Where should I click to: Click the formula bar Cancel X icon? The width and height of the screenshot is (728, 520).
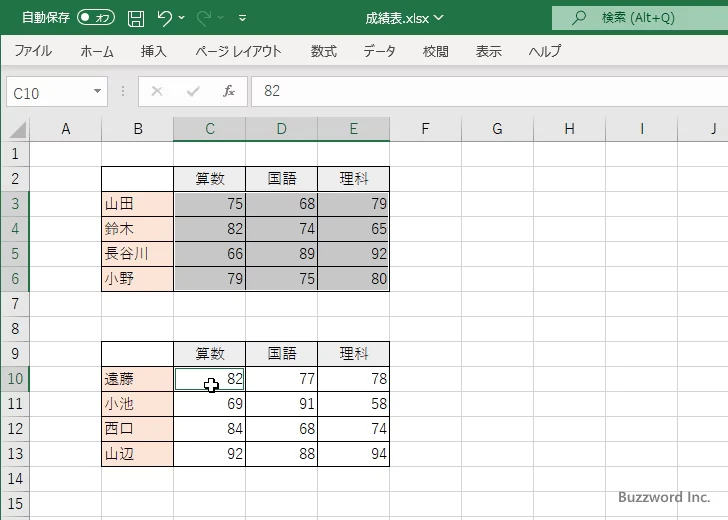pyautogui.click(x=157, y=92)
